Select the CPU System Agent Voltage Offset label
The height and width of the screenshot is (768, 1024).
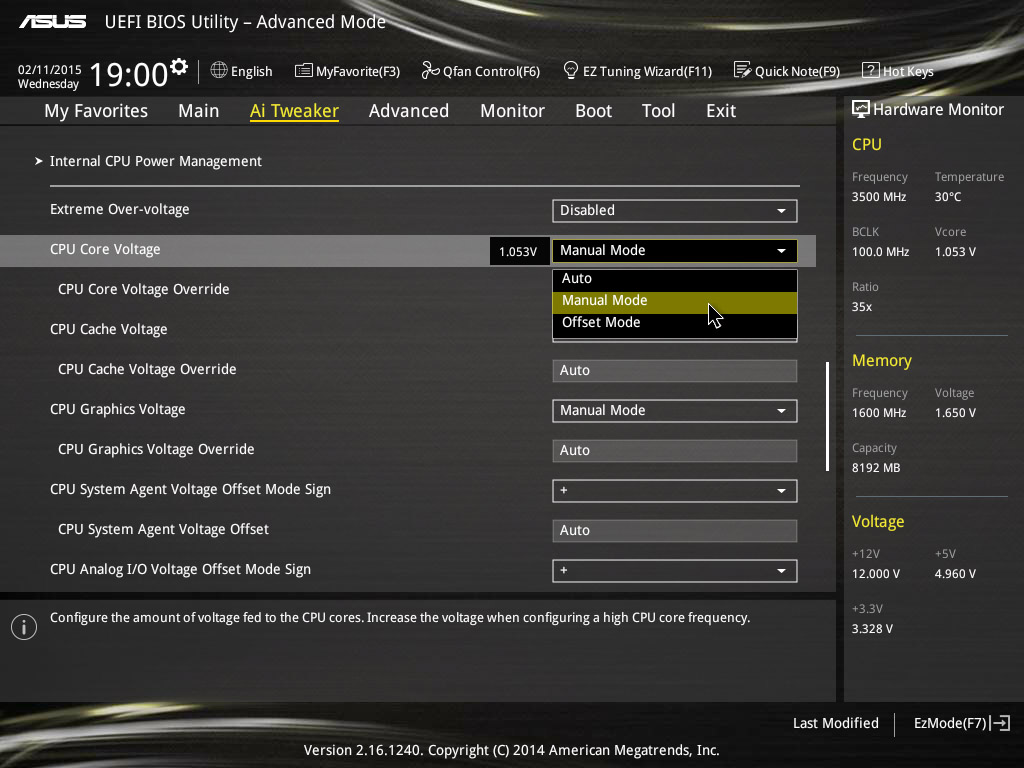point(163,530)
